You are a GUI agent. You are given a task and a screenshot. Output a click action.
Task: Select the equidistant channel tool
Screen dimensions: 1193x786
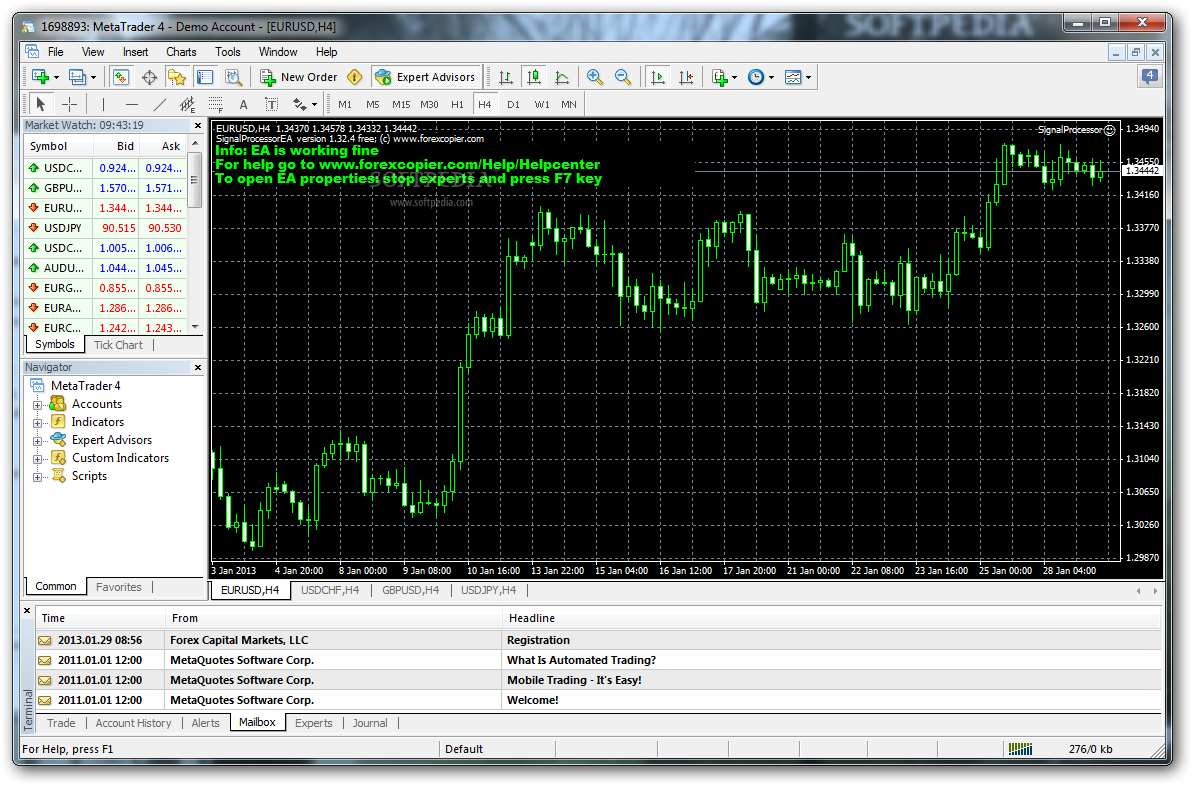tap(187, 104)
